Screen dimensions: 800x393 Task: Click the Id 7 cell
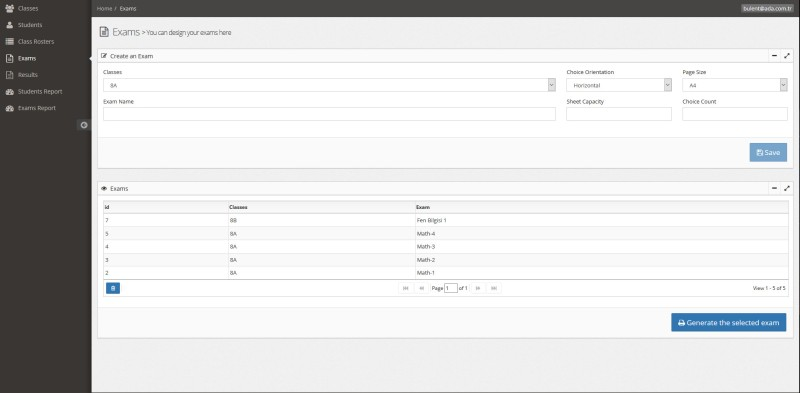click(x=166, y=220)
